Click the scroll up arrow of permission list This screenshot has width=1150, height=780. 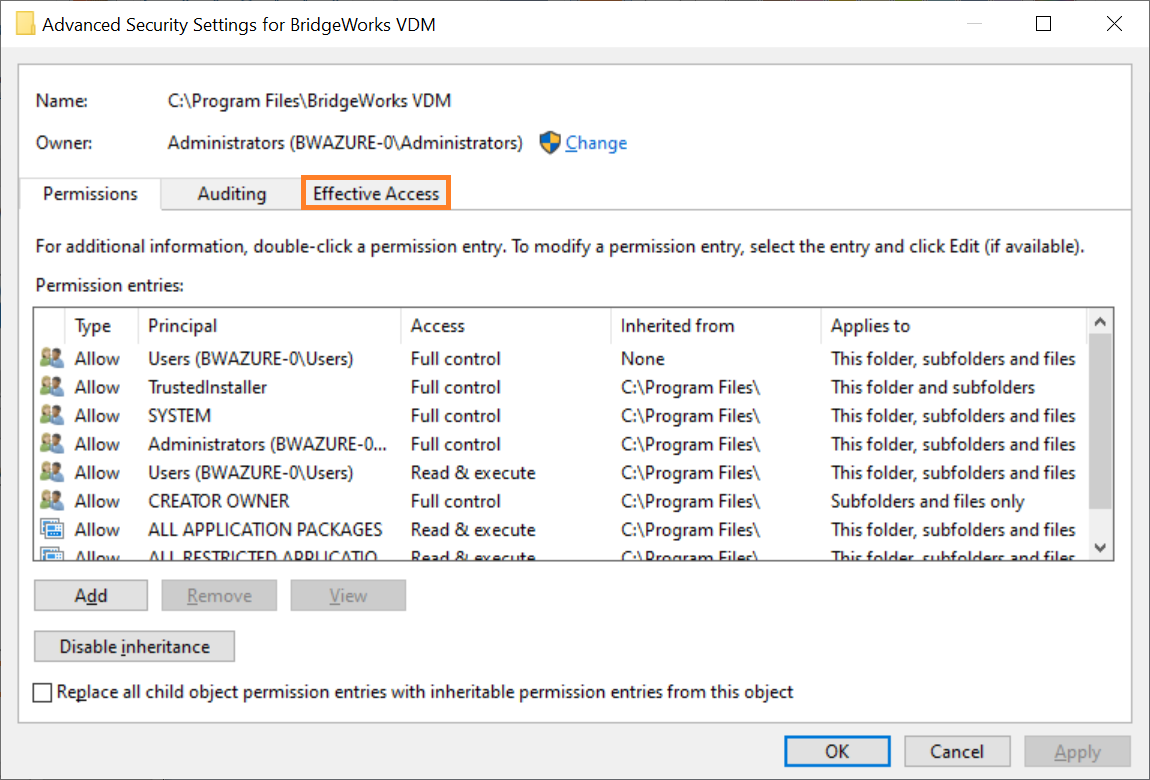click(x=1099, y=321)
